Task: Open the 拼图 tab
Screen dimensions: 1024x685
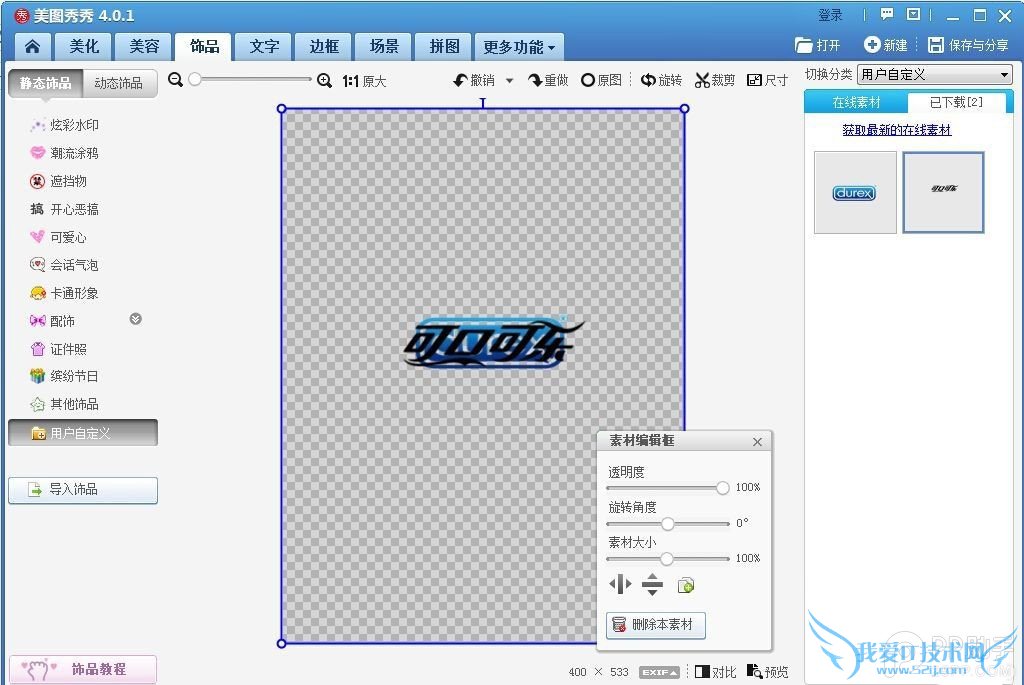Action: [444, 46]
